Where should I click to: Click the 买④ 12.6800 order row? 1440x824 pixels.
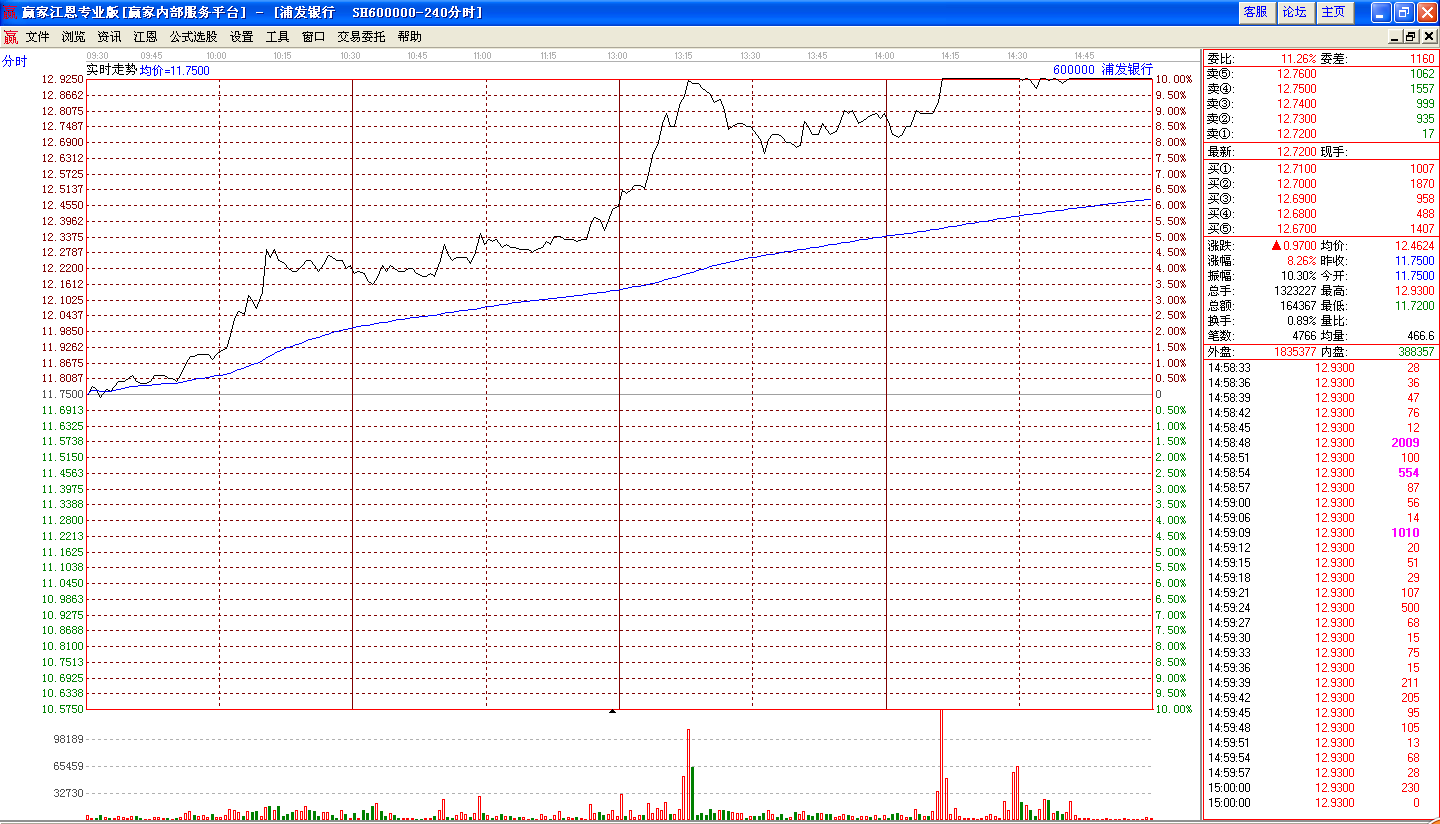[x=1321, y=214]
